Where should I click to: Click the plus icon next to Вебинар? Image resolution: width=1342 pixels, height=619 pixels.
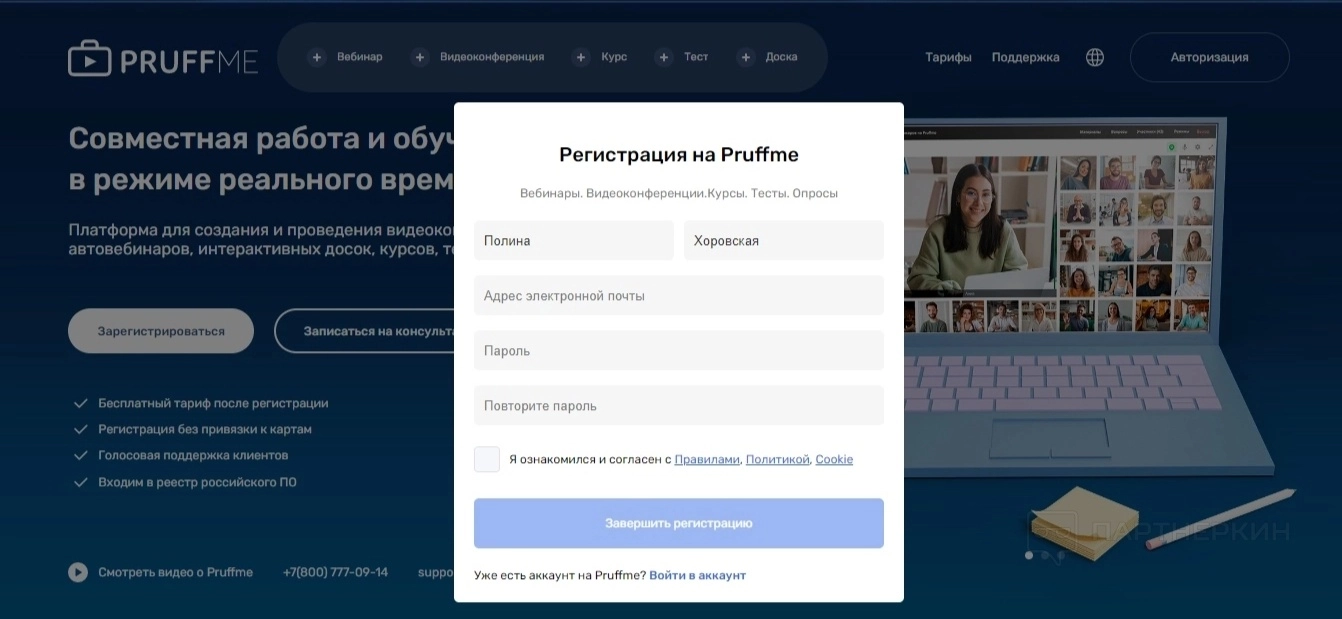pos(317,57)
